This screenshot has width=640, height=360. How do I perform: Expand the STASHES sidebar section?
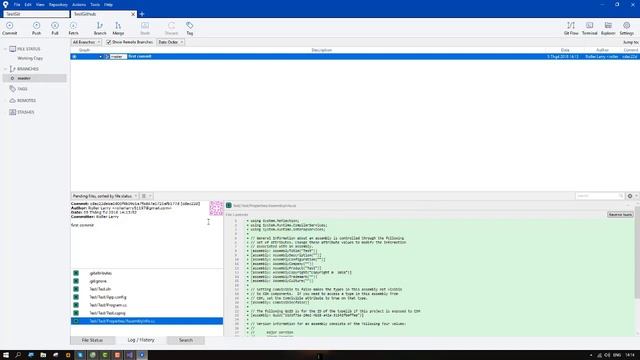[x=5, y=112]
